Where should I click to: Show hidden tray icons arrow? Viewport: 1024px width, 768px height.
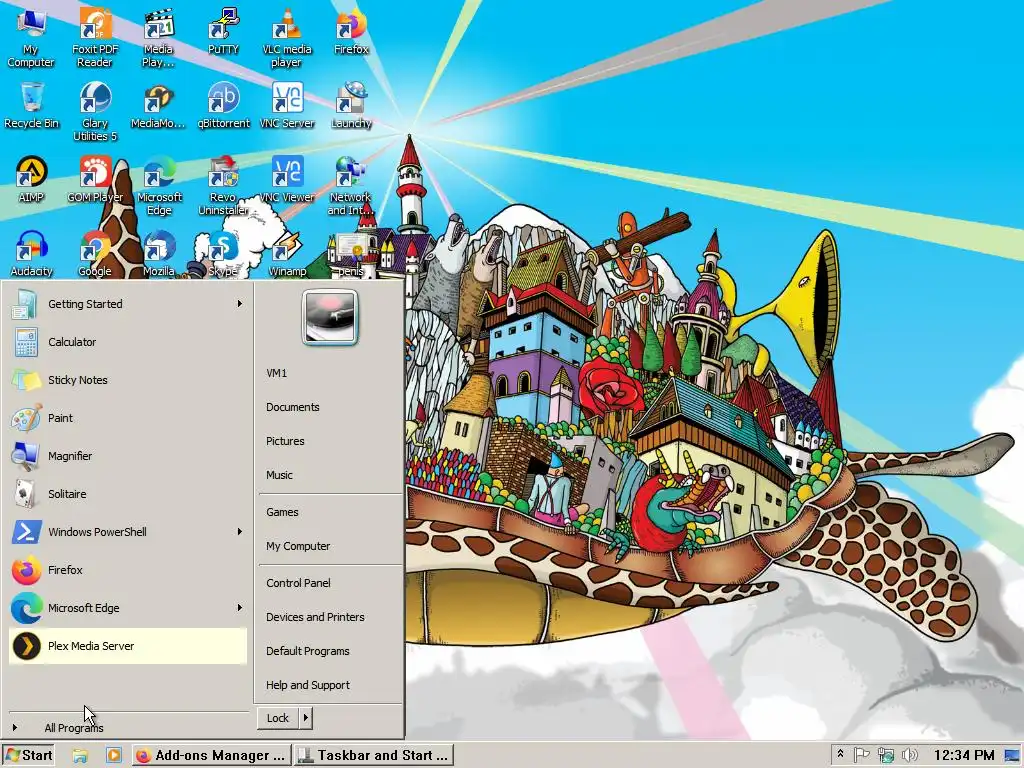coord(840,755)
